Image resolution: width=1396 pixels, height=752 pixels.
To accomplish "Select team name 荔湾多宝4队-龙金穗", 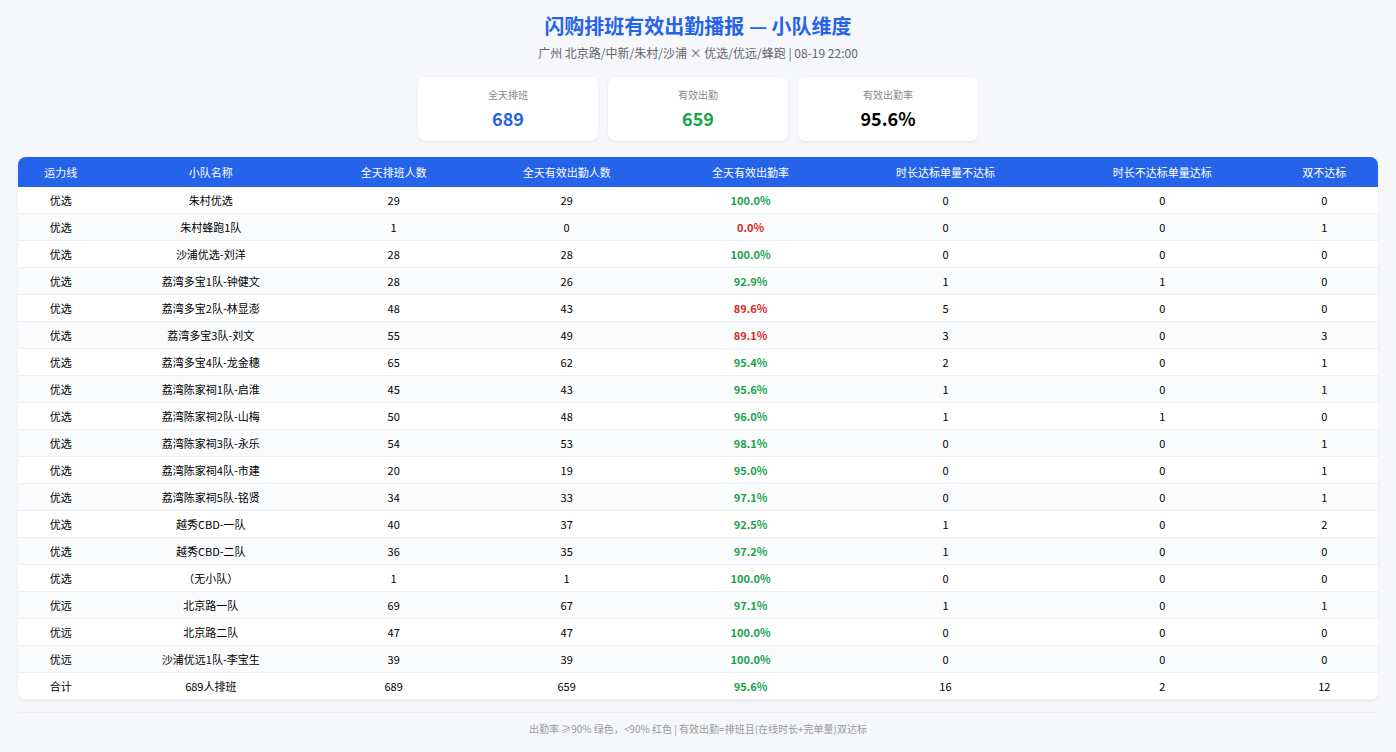I will [211, 363].
